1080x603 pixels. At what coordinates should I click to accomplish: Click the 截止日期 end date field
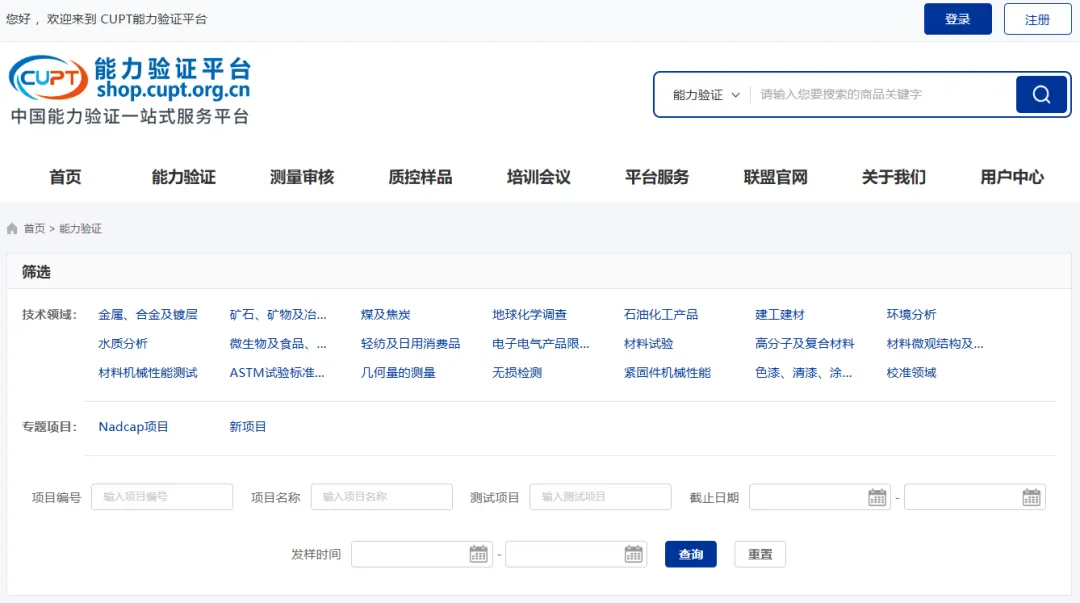coord(975,497)
